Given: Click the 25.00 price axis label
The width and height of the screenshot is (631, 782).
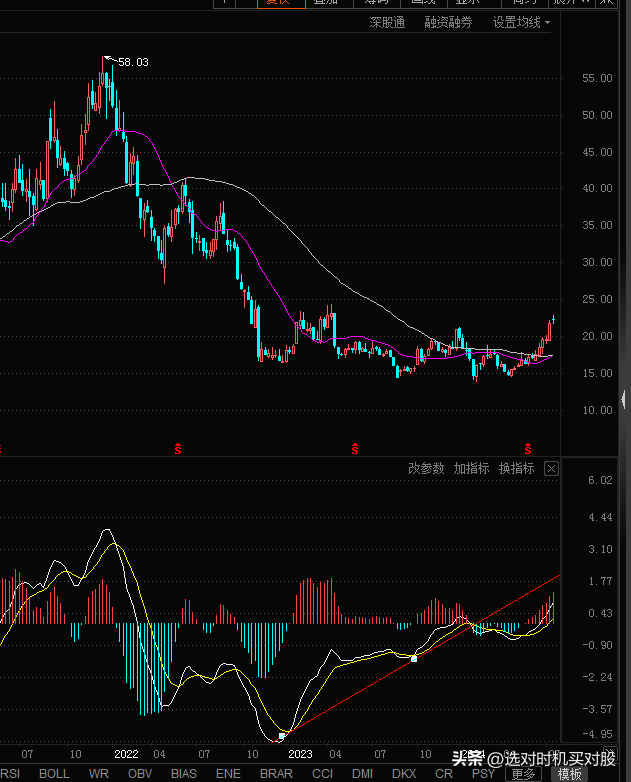Looking at the screenshot, I should click(597, 299).
